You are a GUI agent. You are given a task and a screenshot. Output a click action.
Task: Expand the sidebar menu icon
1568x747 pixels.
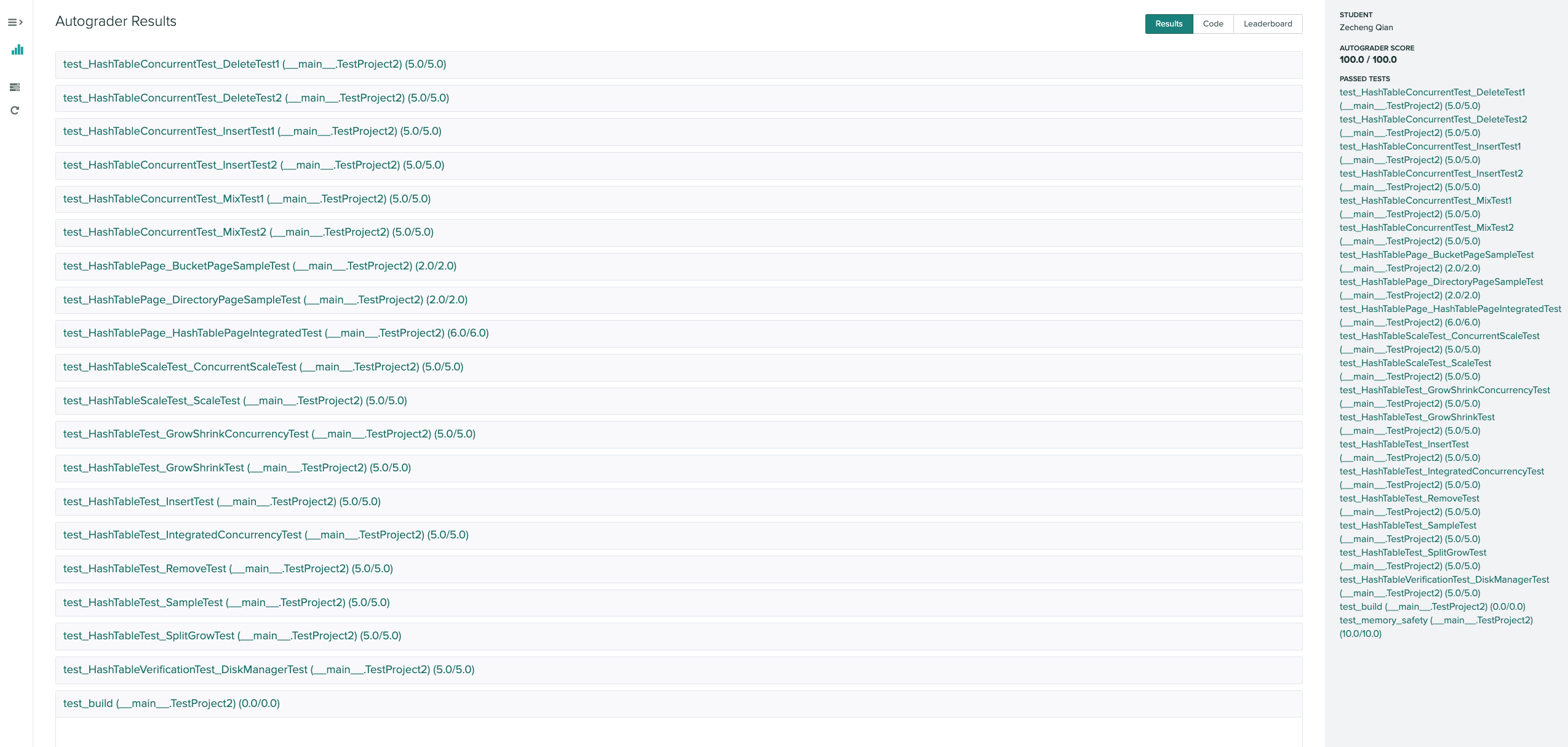pyautogui.click(x=15, y=23)
